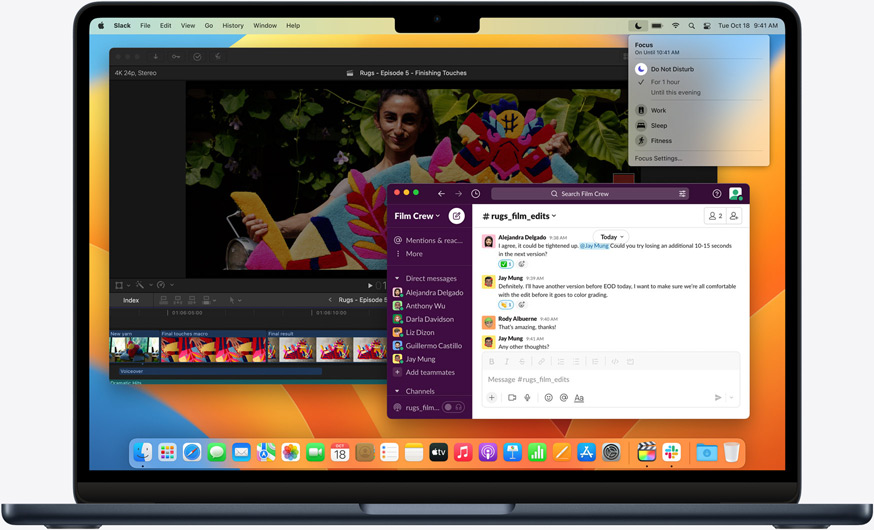Open the View menu
Screen dimensions: 874x530
pyautogui.click(x=188, y=26)
